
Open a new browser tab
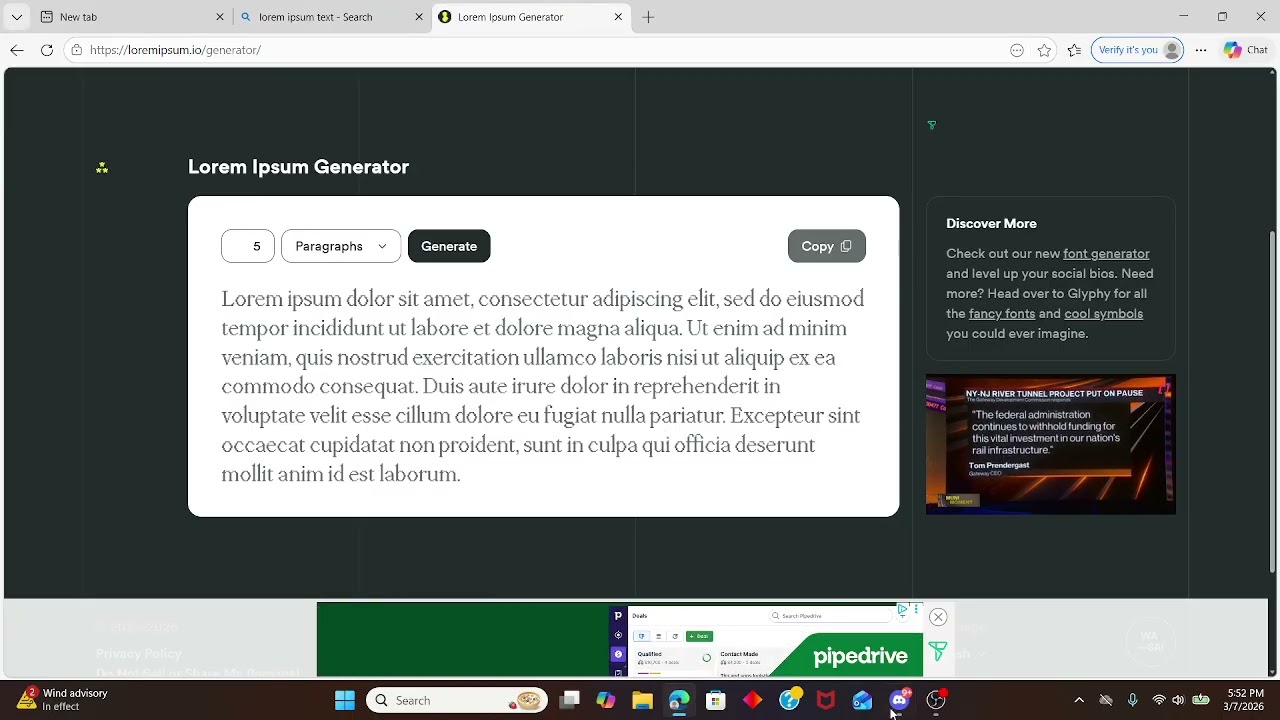[648, 17]
